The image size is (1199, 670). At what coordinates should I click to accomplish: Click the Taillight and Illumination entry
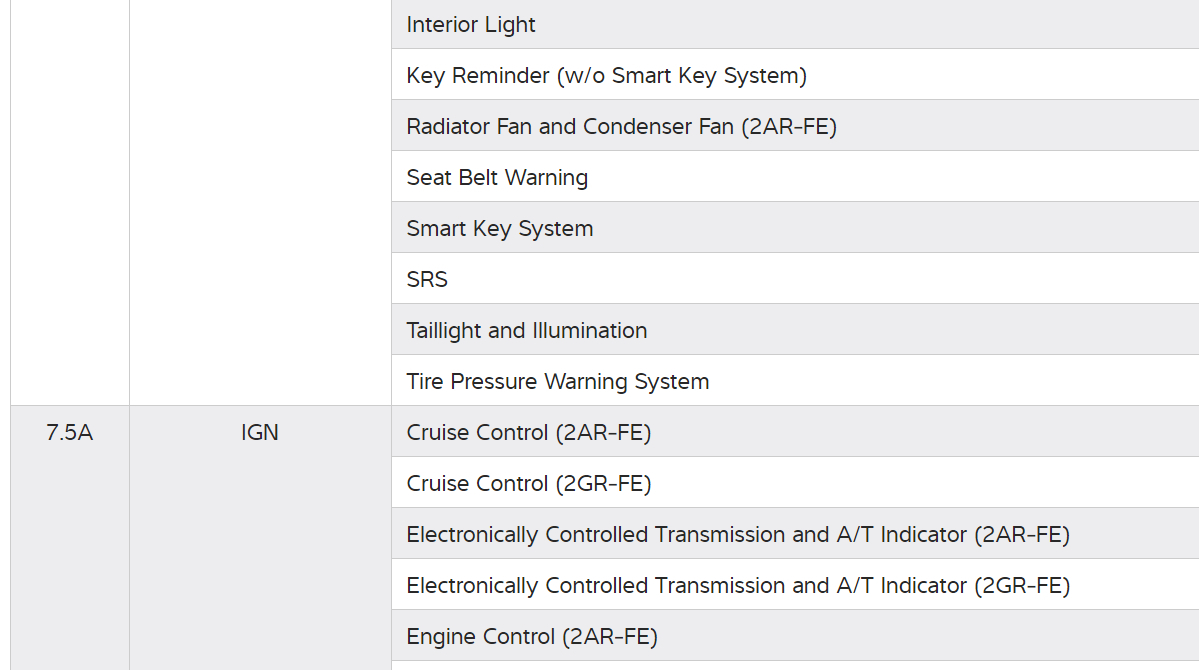(526, 331)
